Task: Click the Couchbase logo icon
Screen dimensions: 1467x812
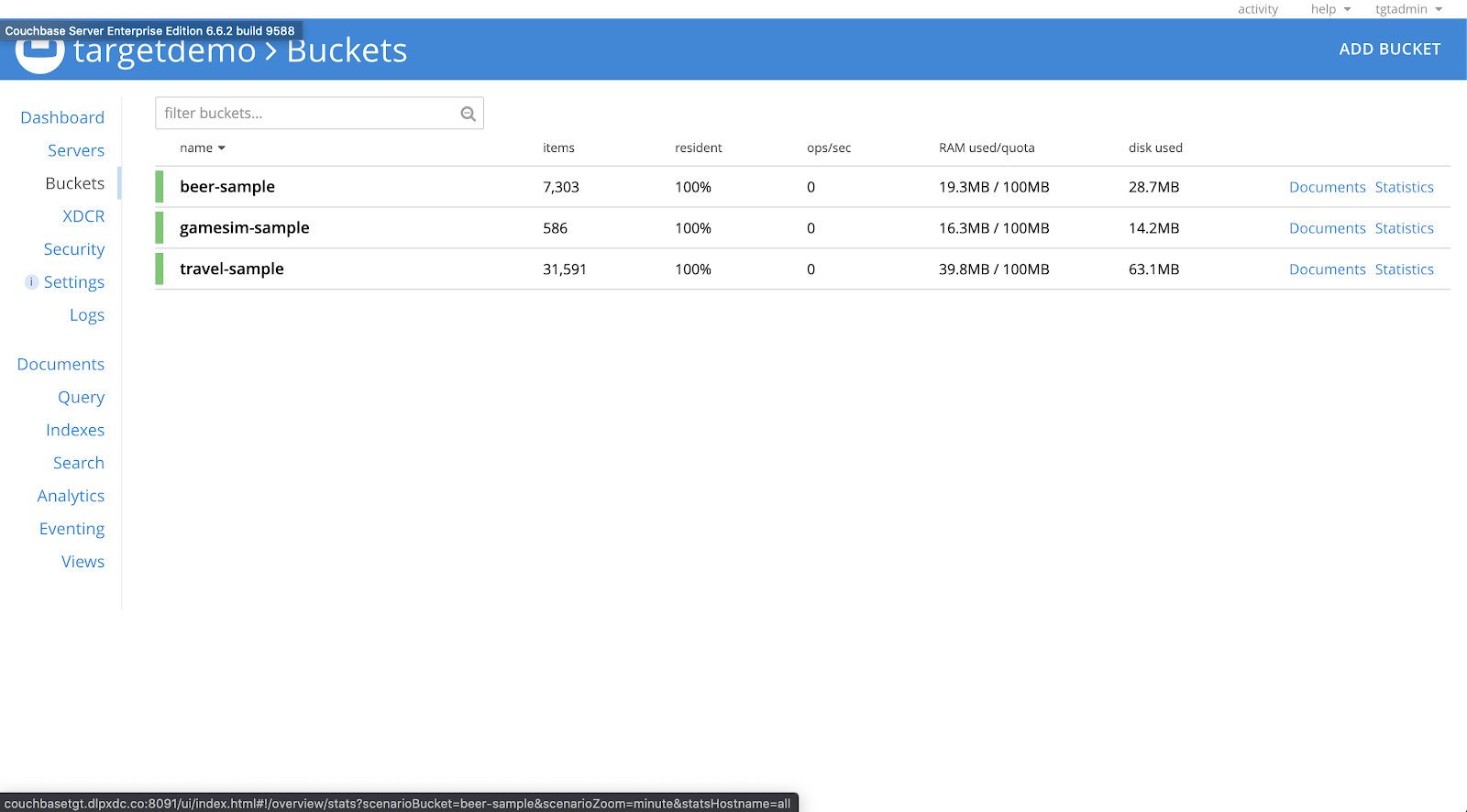Action: [39, 55]
